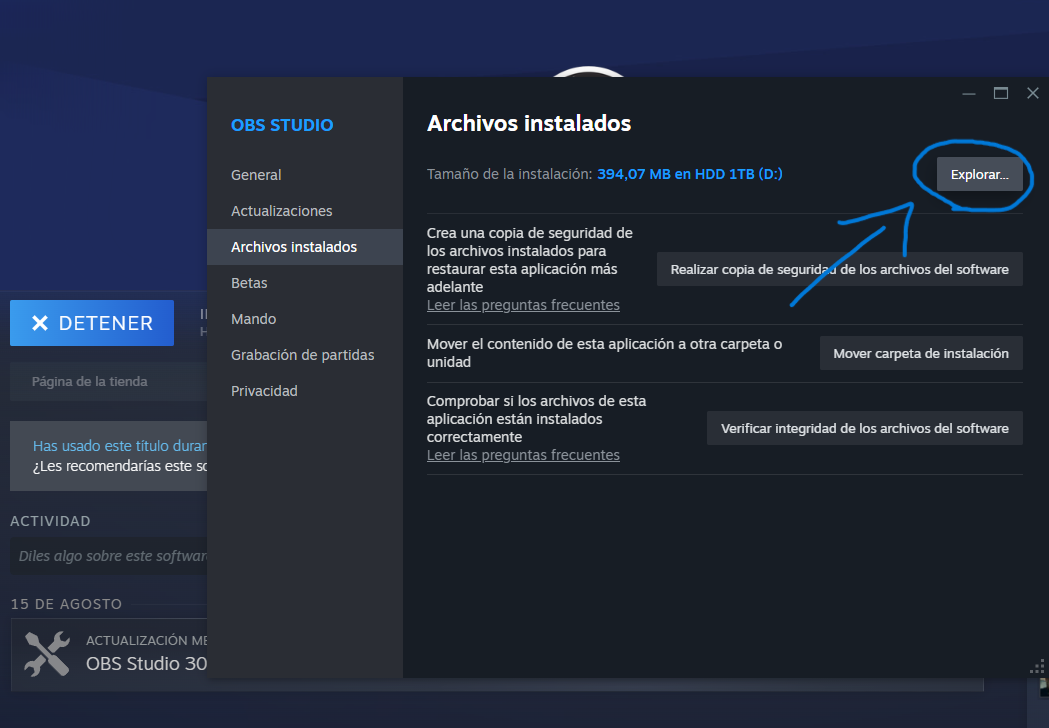
Task: Click the window resize grip dots
Action: (x=1037, y=667)
